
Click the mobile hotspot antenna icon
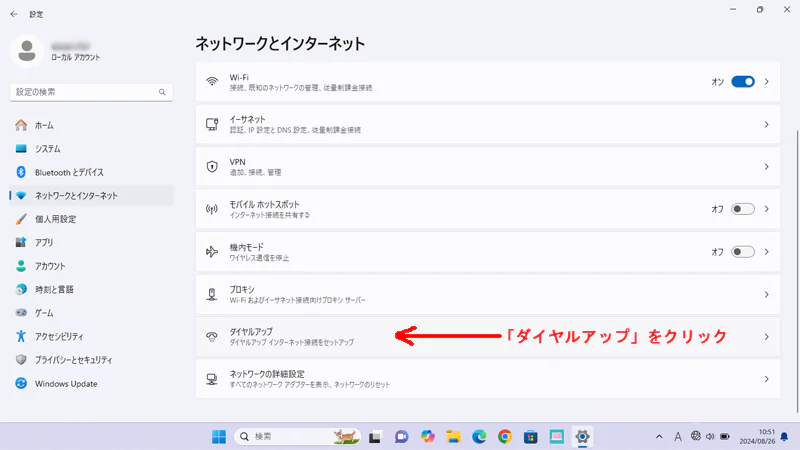click(x=212, y=209)
